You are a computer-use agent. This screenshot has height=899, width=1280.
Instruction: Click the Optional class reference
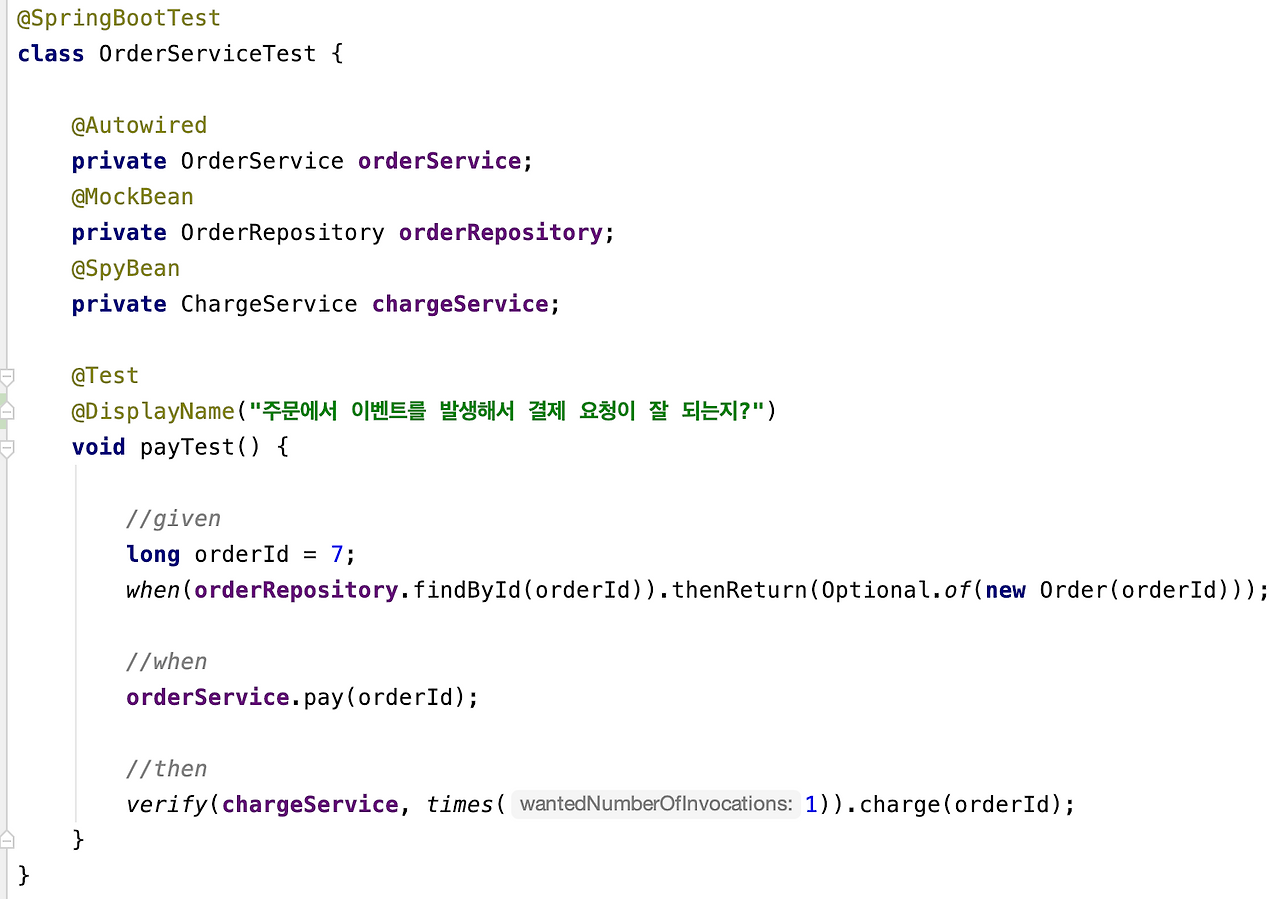pos(875,590)
